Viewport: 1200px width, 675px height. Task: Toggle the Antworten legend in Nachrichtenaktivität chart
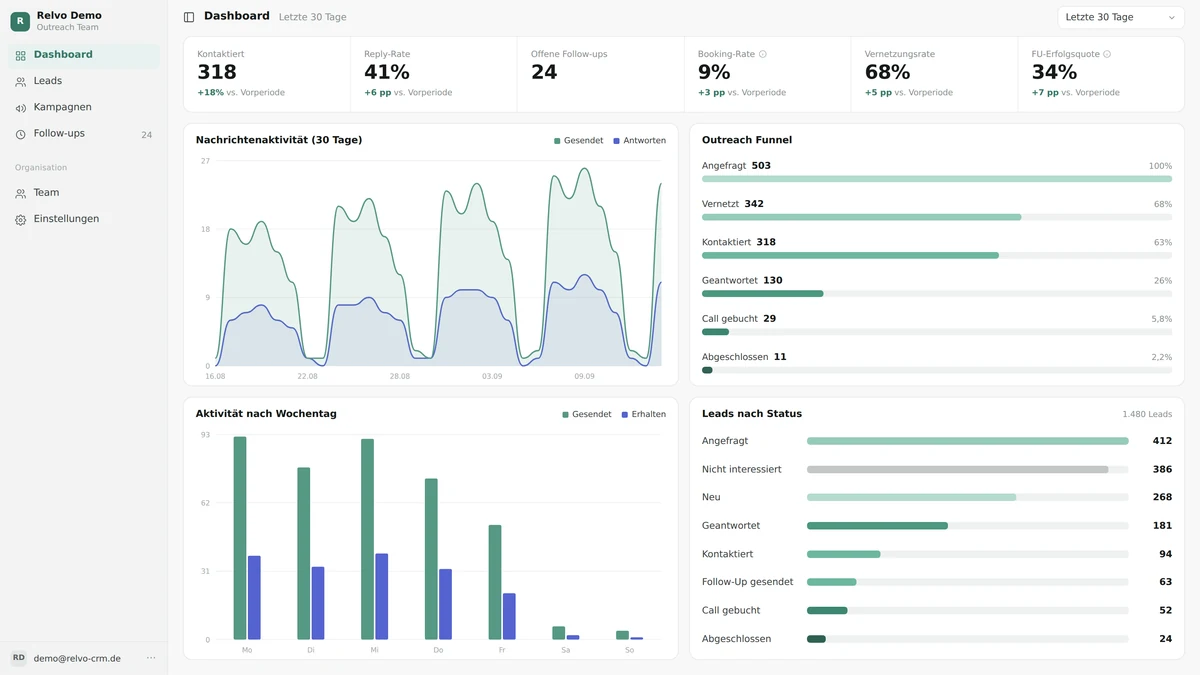(639, 141)
